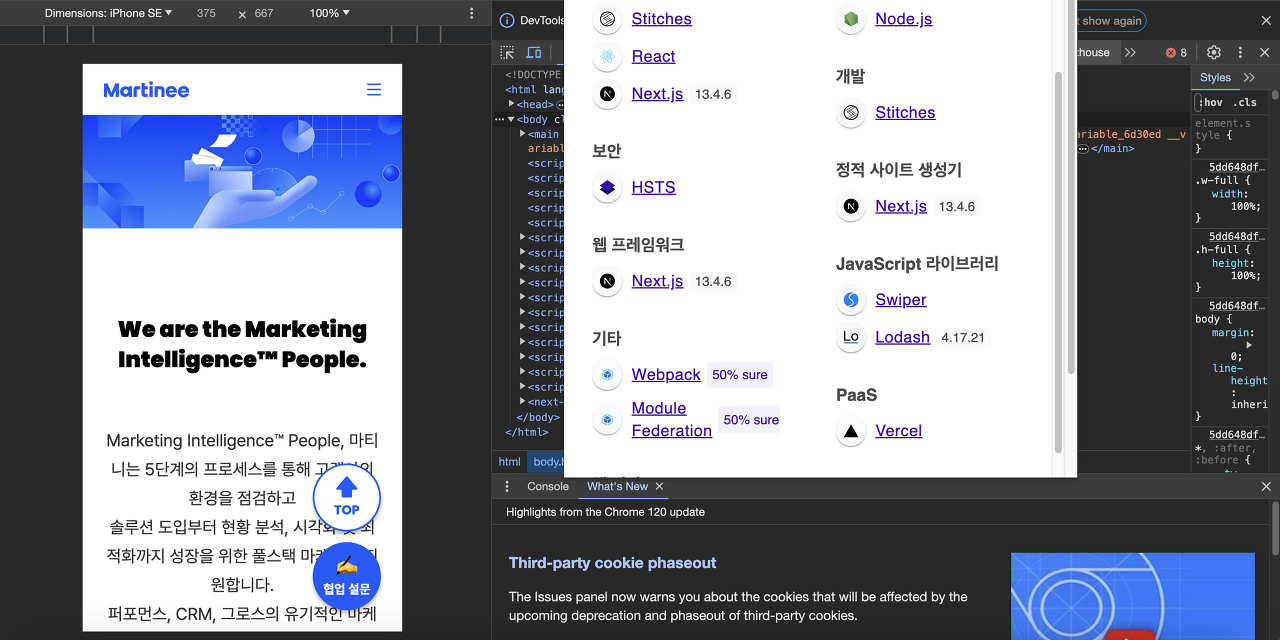Open DevTools settings gear

pos(1214,52)
